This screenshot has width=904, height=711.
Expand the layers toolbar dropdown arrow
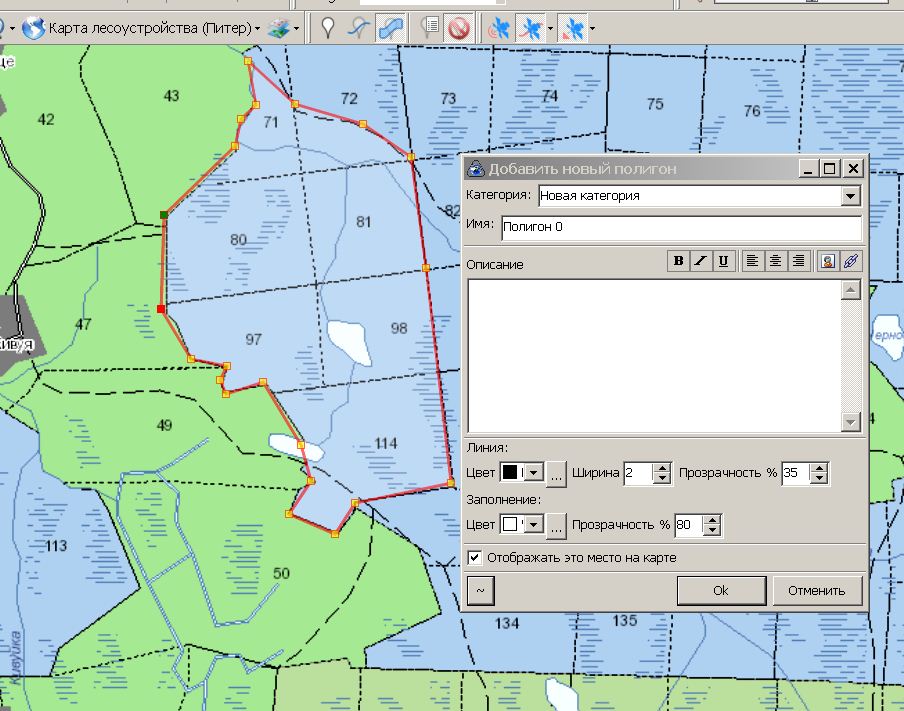tap(297, 29)
